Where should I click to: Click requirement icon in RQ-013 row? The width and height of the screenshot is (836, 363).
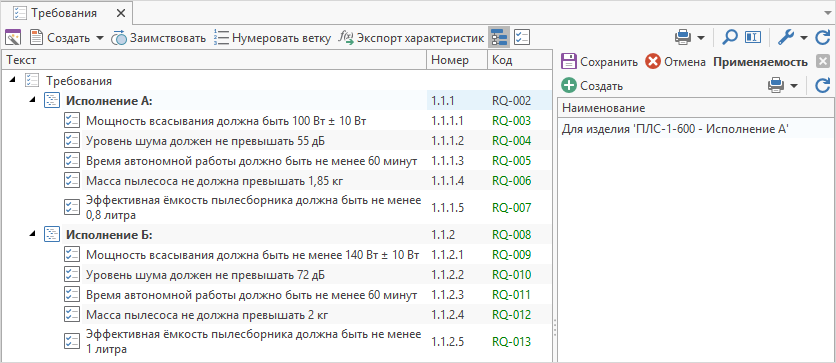pyautogui.click(x=71, y=342)
